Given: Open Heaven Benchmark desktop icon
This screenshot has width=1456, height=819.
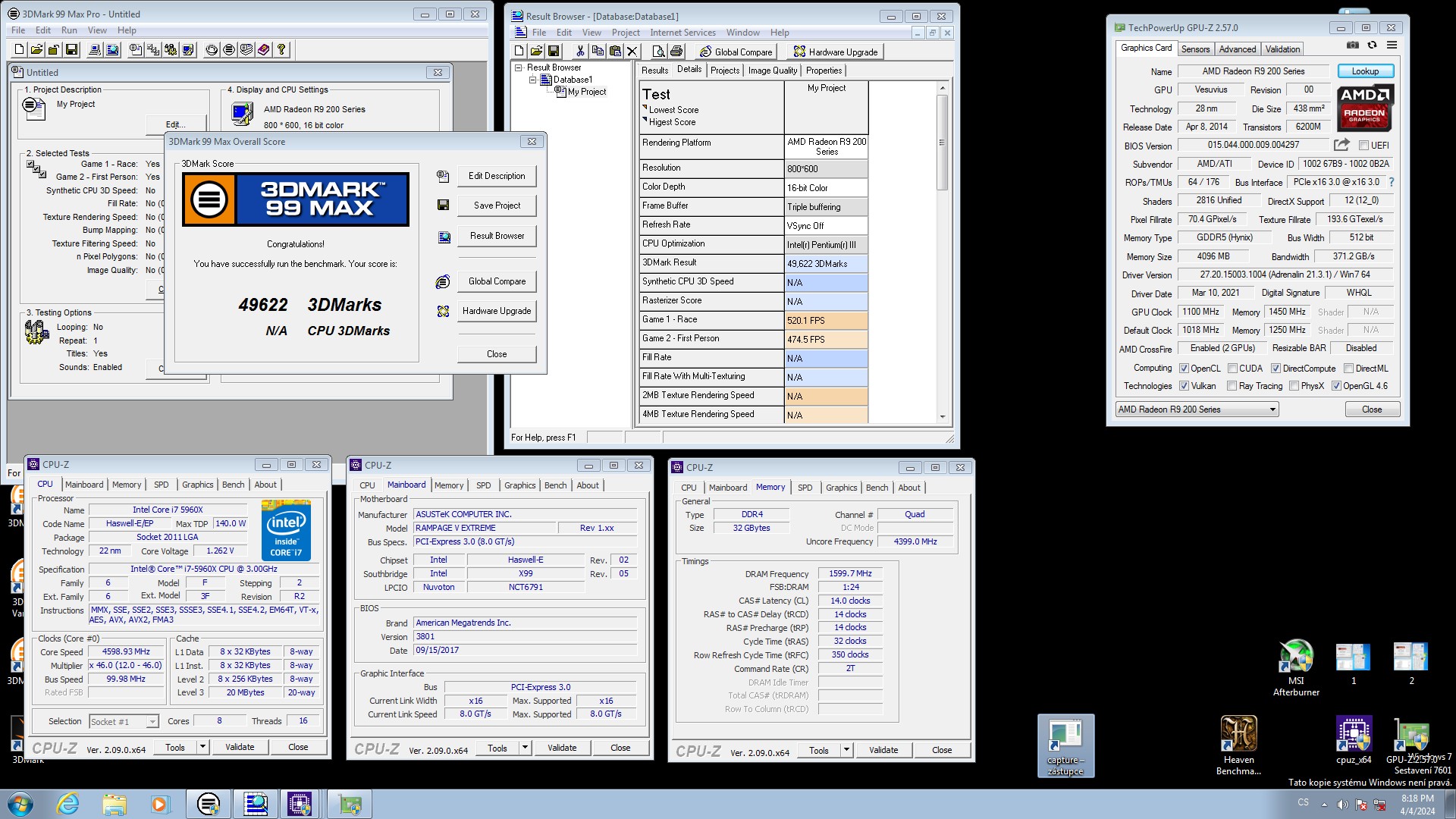Looking at the screenshot, I should tap(1238, 745).
